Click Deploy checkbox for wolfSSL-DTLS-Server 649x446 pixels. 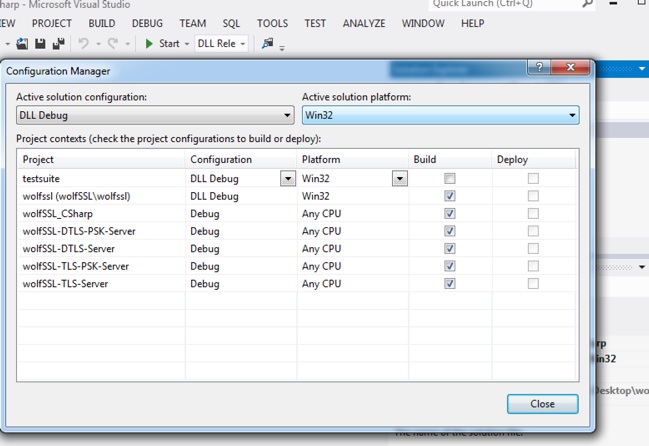533,248
